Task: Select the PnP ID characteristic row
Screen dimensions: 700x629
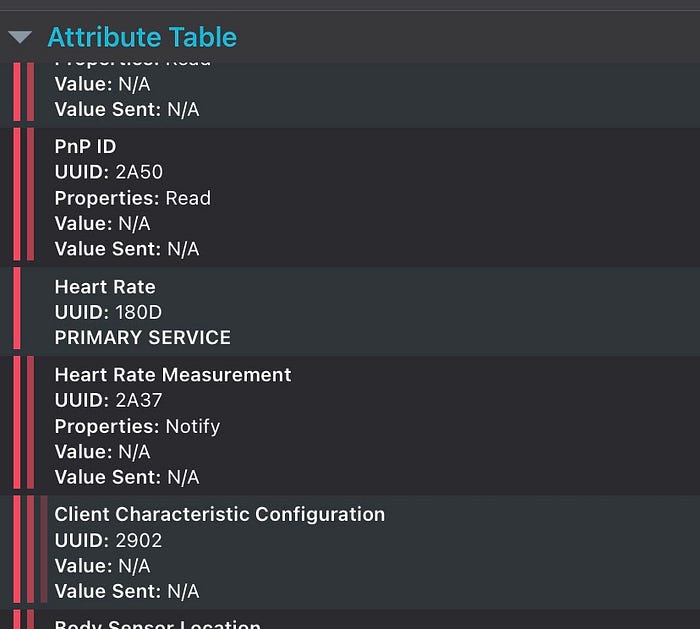Action: (350, 197)
